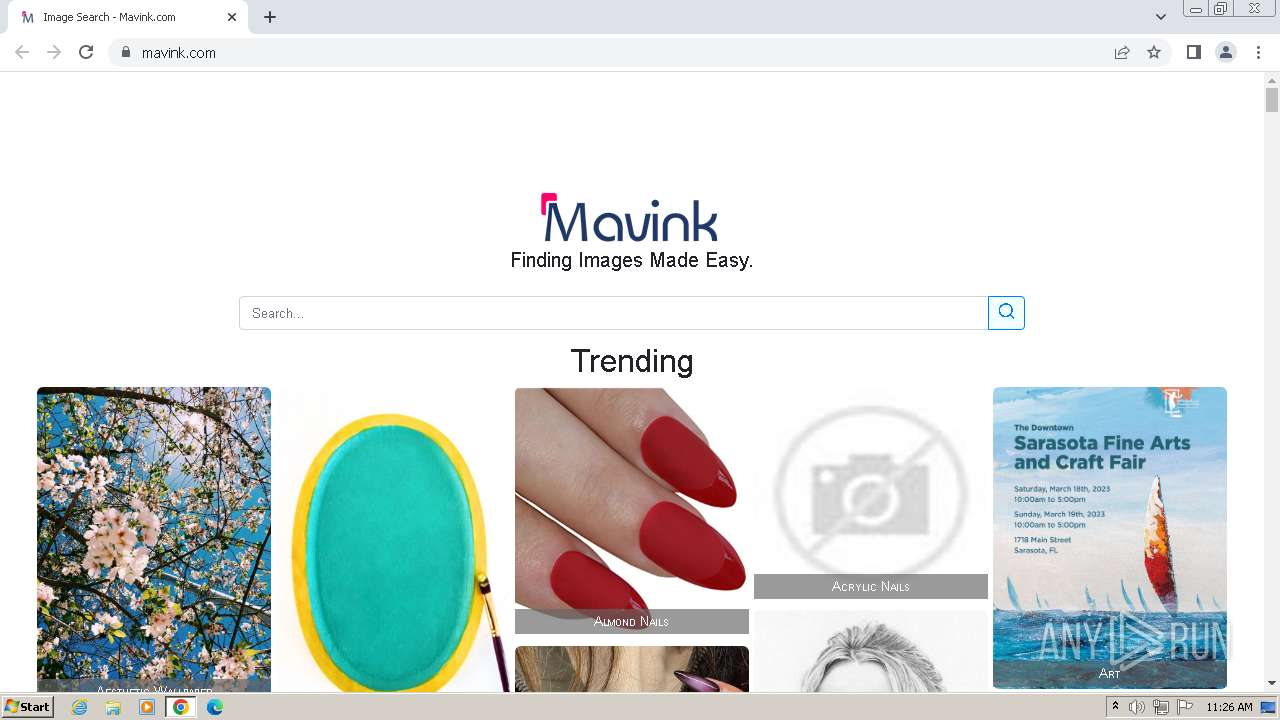Toggle the browser side panel icon
This screenshot has height=720, width=1280.
tap(1193, 52)
